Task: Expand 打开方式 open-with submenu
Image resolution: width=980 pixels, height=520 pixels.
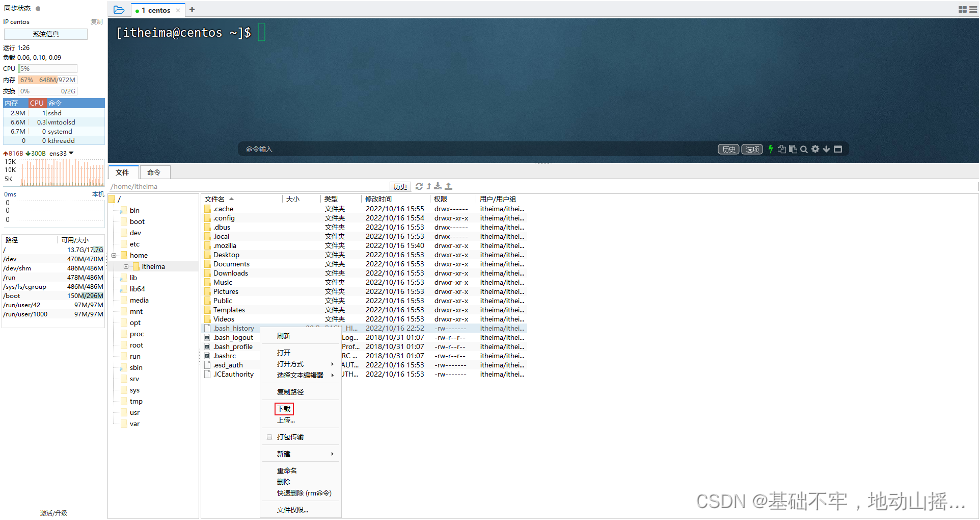Action: (x=301, y=364)
